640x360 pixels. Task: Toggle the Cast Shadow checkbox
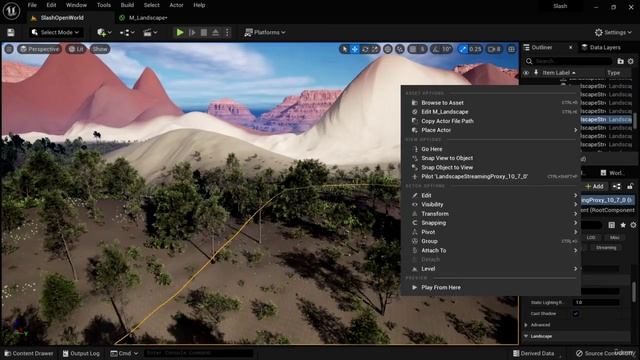pos(576,314)
